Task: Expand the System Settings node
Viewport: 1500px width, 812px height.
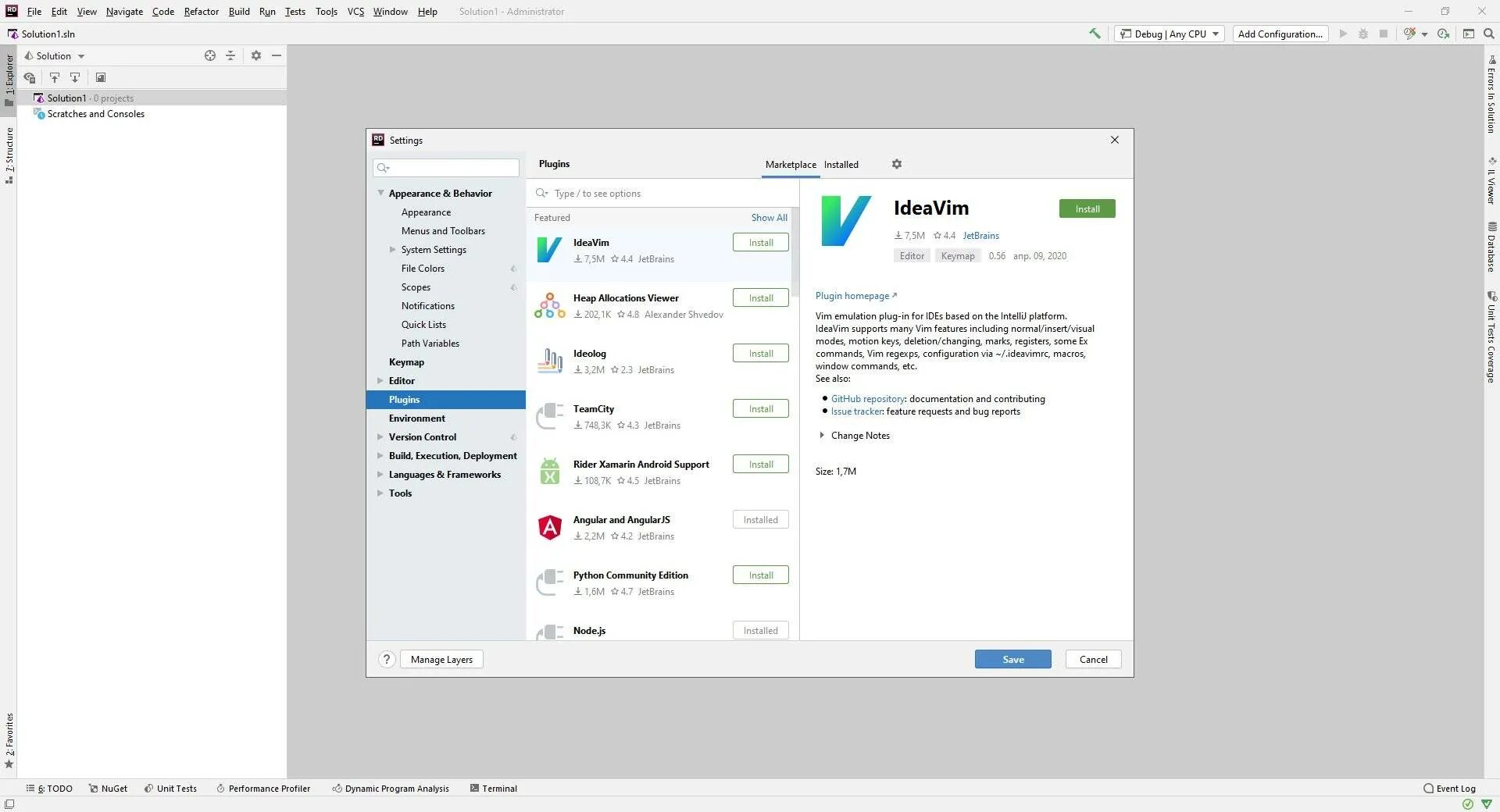Action: coord(393,249)
